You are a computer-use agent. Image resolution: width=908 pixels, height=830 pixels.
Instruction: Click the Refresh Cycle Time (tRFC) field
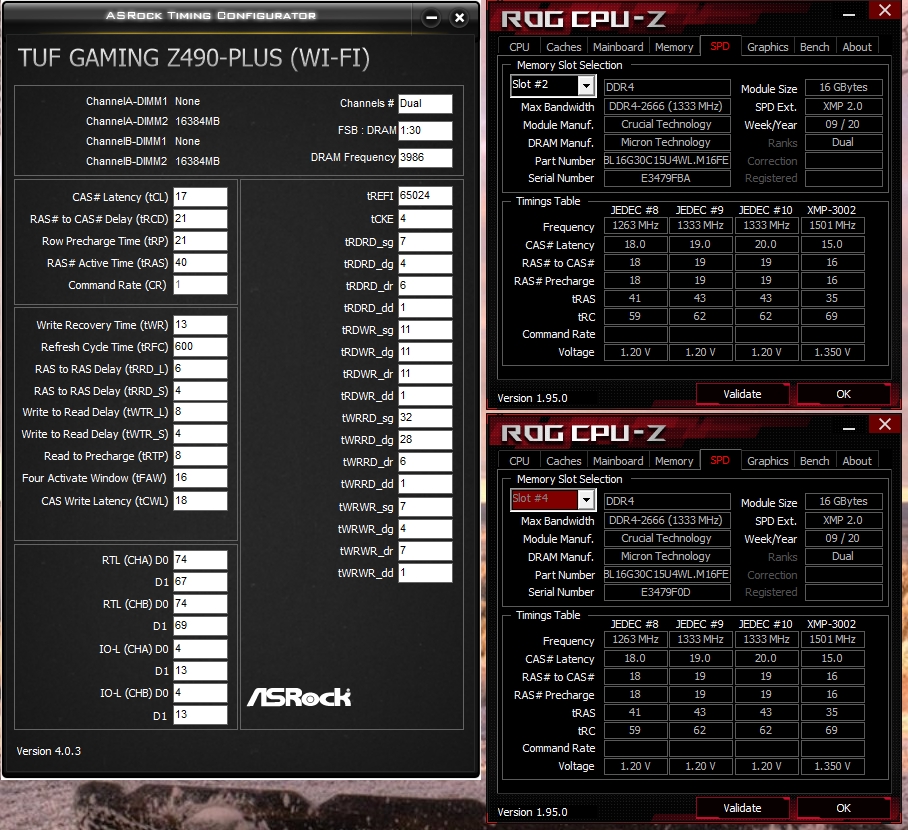click(200, 347)
